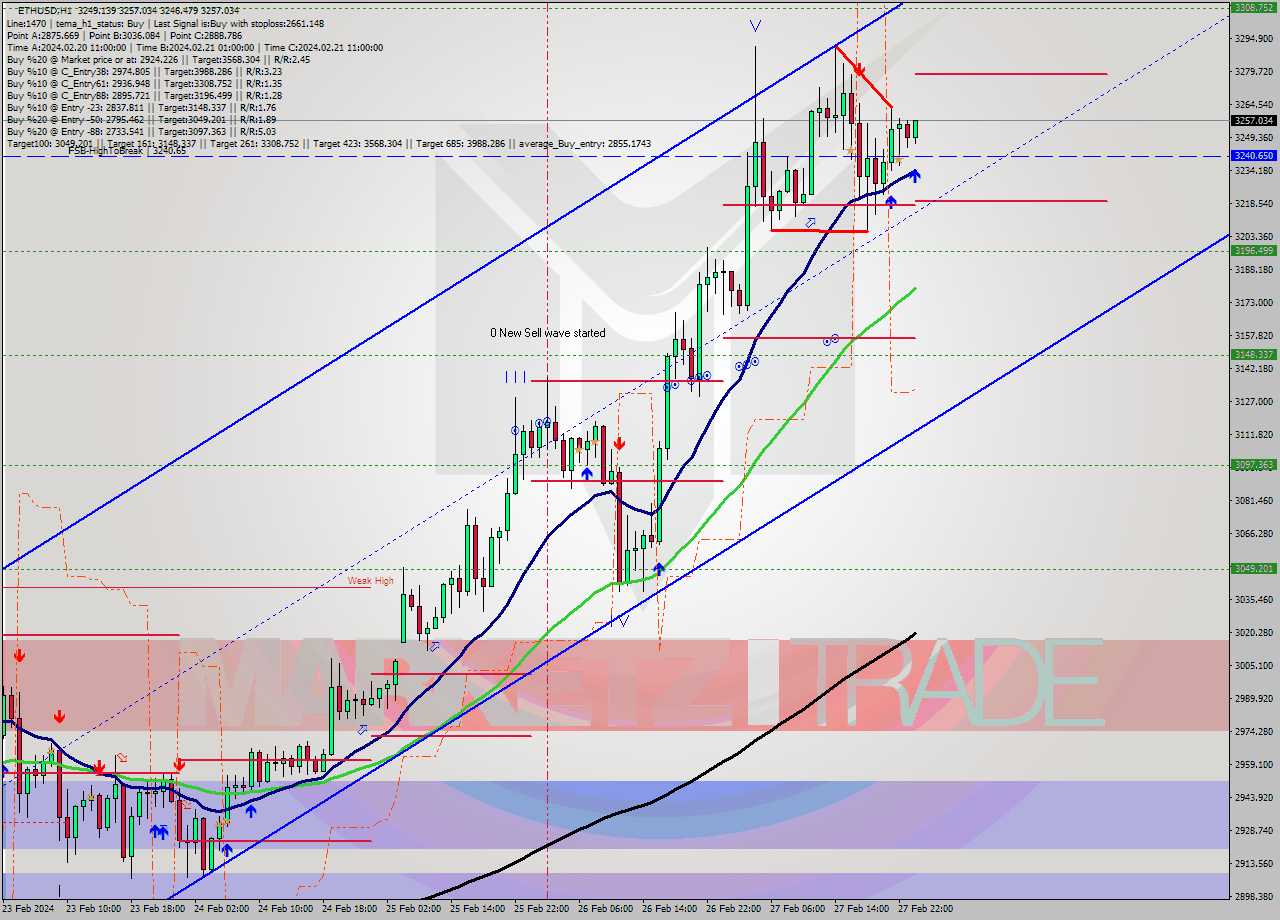Select the green 3148.337 target price tag
The image size is (1280, 920).
click(1253, 354)
